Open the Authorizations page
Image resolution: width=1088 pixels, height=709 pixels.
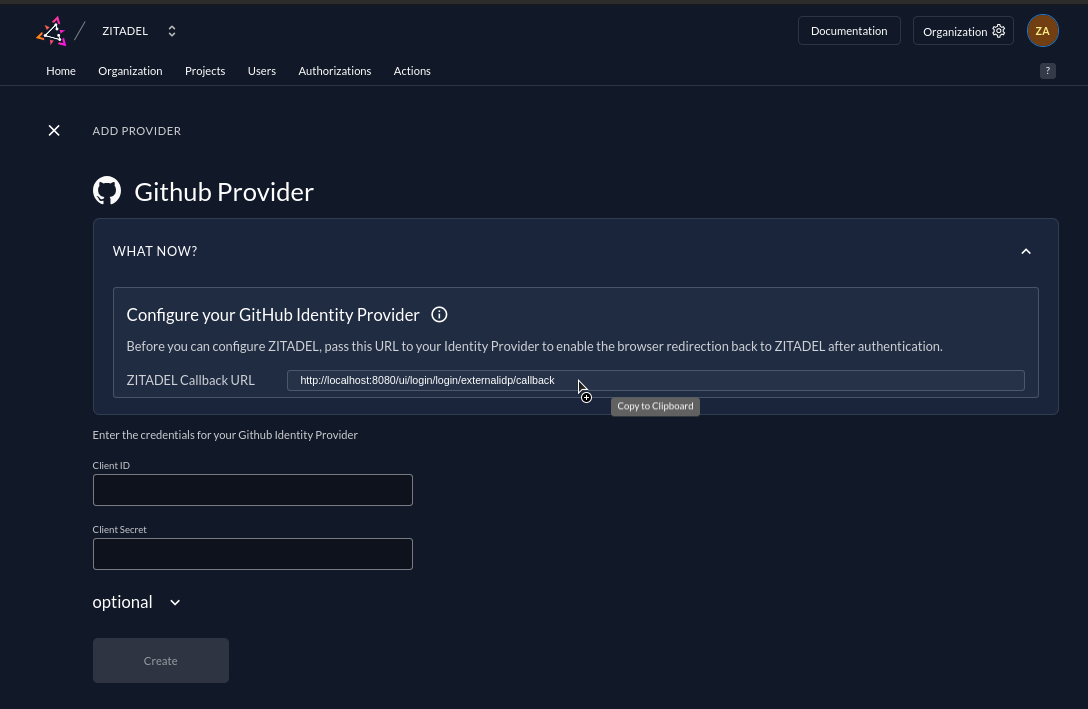click(x=334, y=70)
